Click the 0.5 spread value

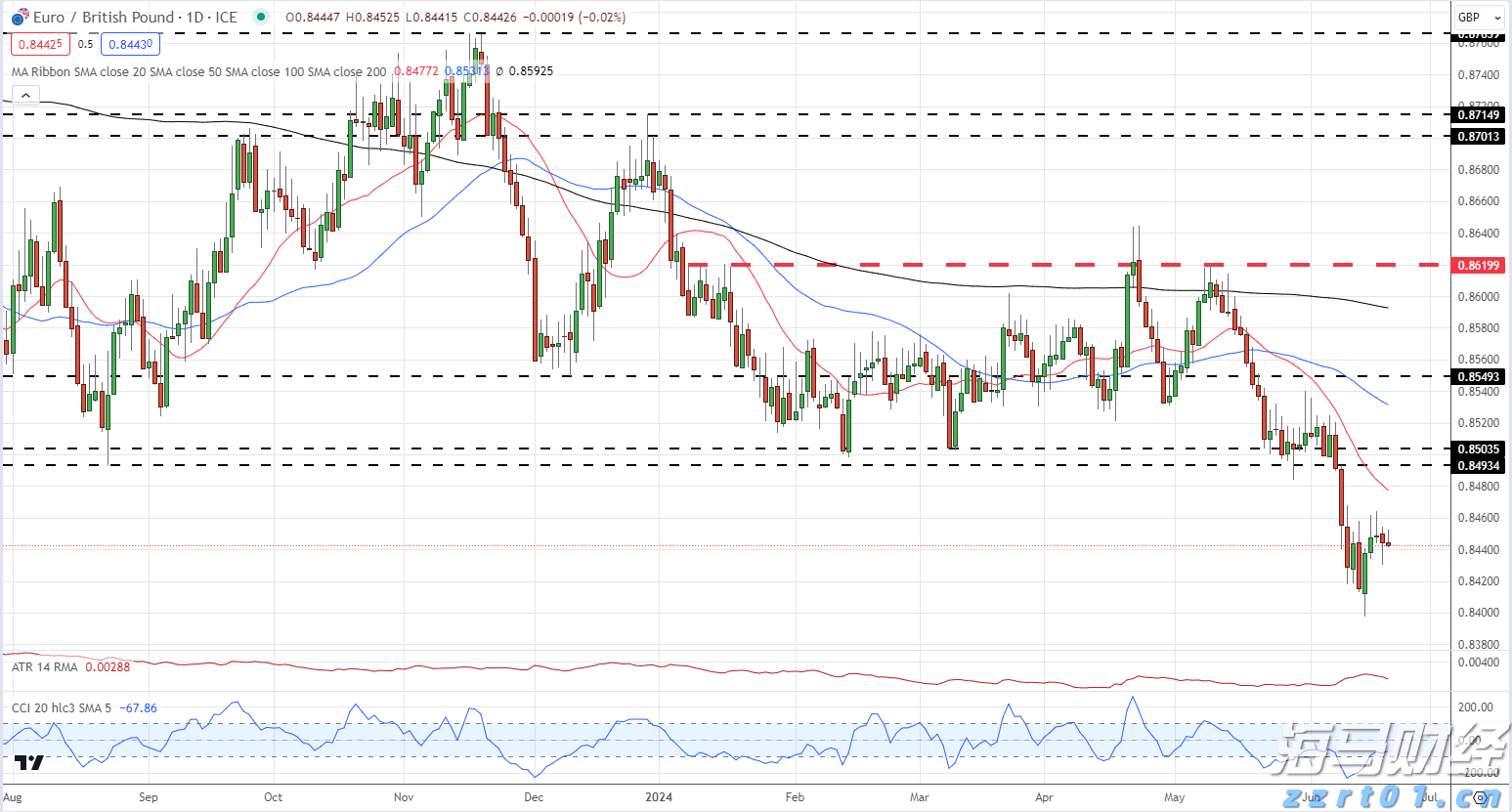[85, 44]
